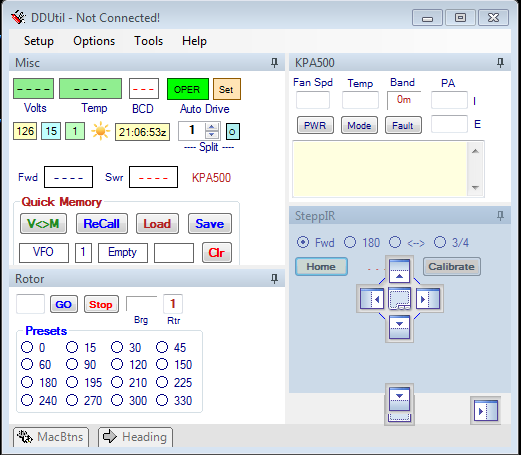521x455 pixels.
Task: Click the Load button
Action: (157, 223)
